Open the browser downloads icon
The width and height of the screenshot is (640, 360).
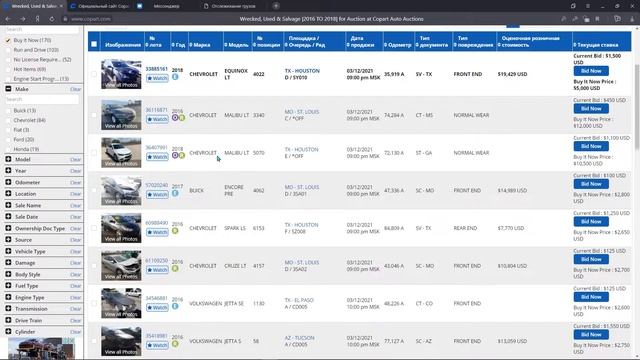631,19
